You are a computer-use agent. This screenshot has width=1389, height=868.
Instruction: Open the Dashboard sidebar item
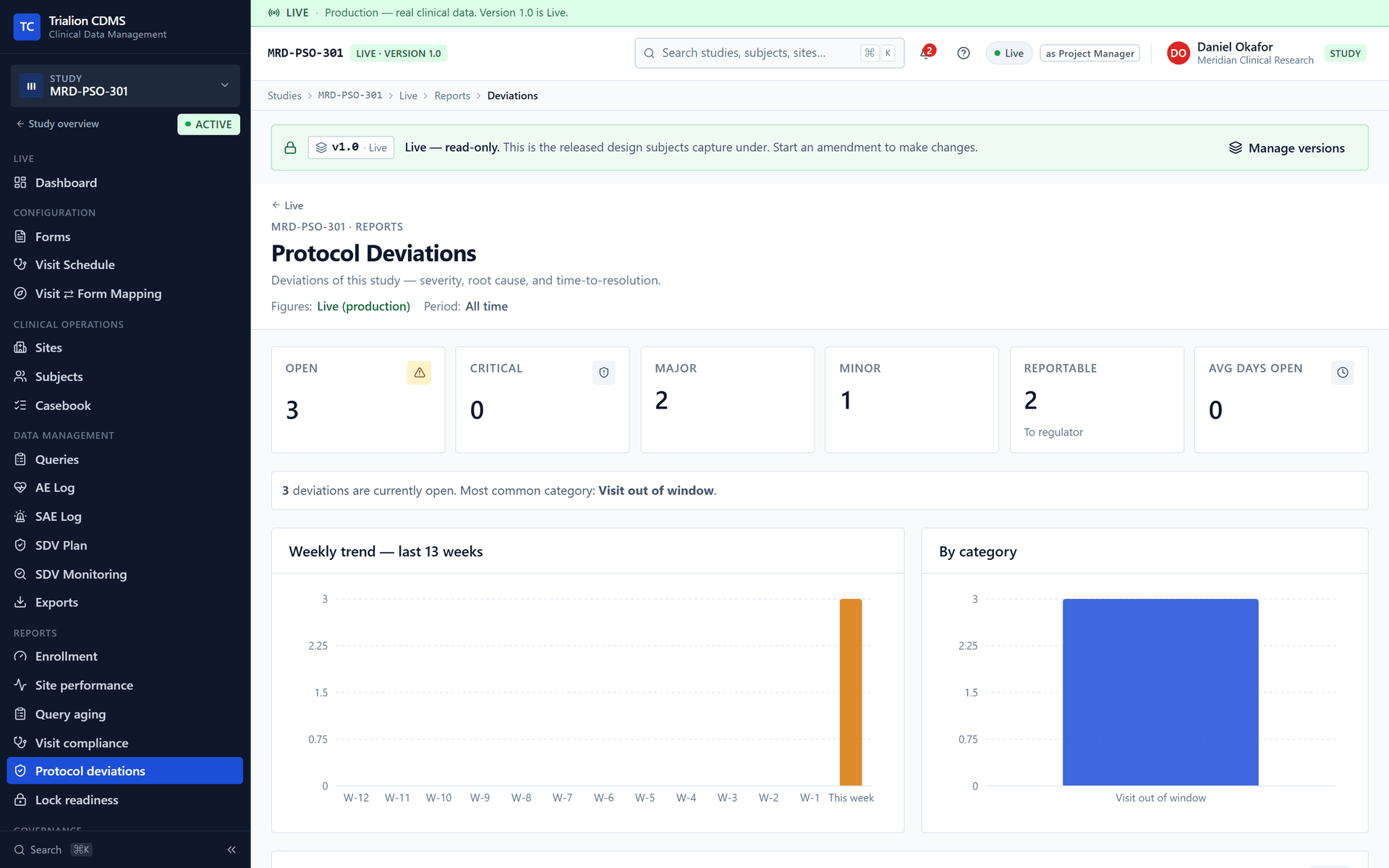point(124,183)
